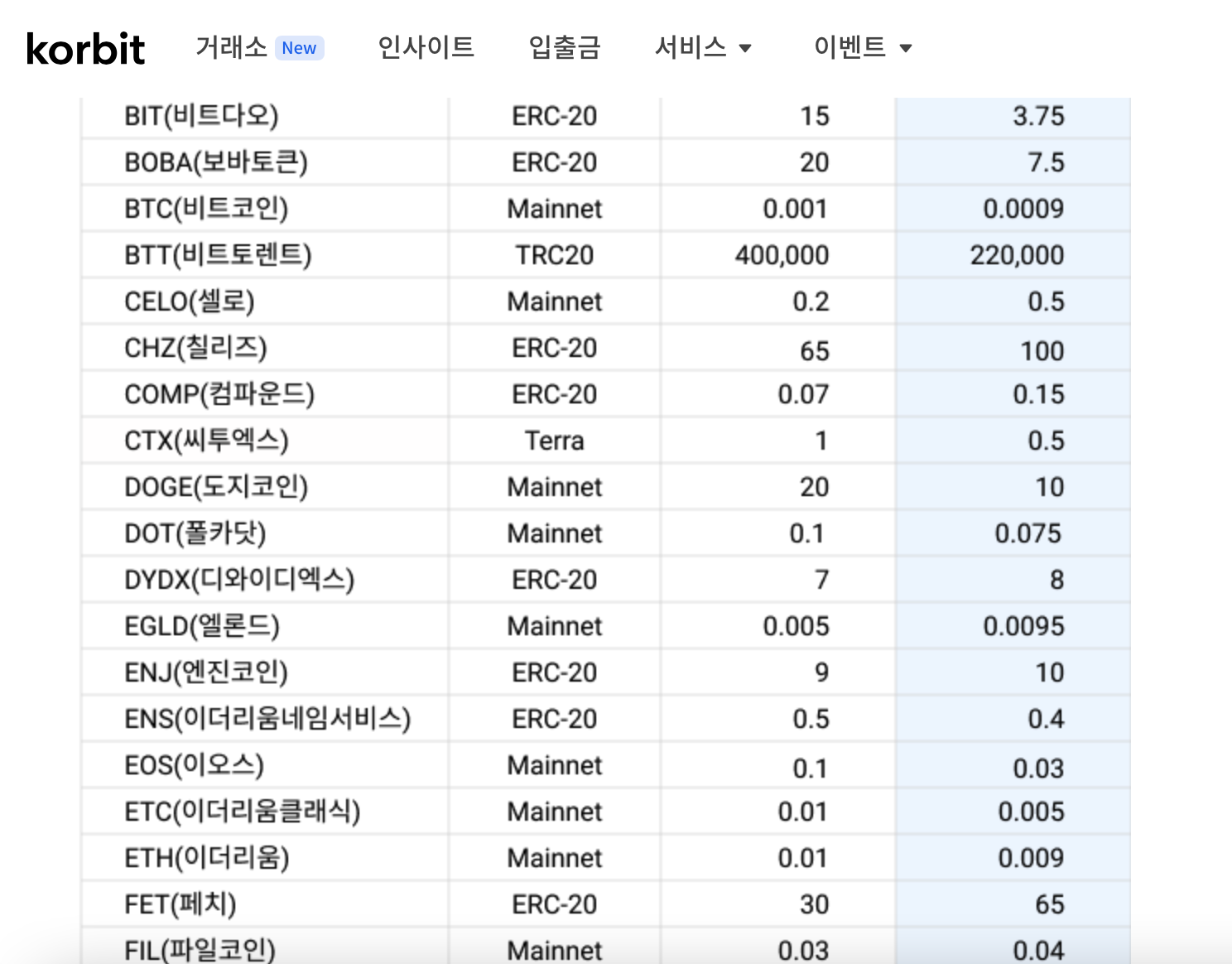The image size is (1232, 964).
Task: Click TRC20 network in BTT row
Action: pyautogui.click(x=555, y=255)
